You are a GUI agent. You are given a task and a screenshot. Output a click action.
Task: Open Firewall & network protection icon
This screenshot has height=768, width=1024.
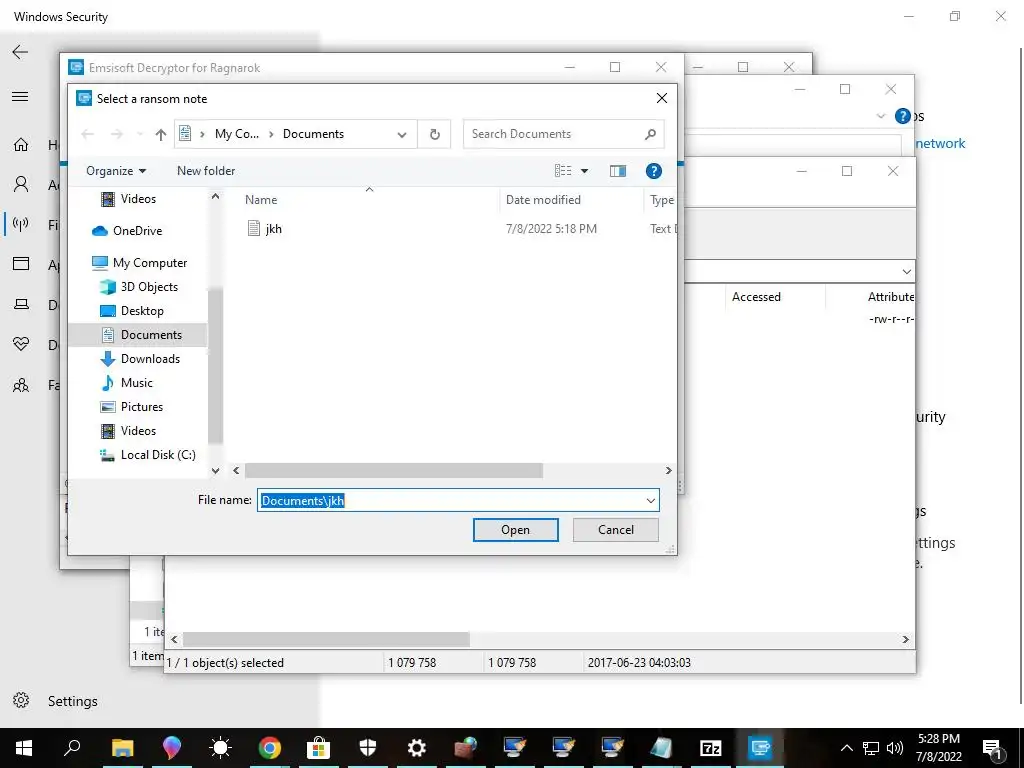click(21, 225)
